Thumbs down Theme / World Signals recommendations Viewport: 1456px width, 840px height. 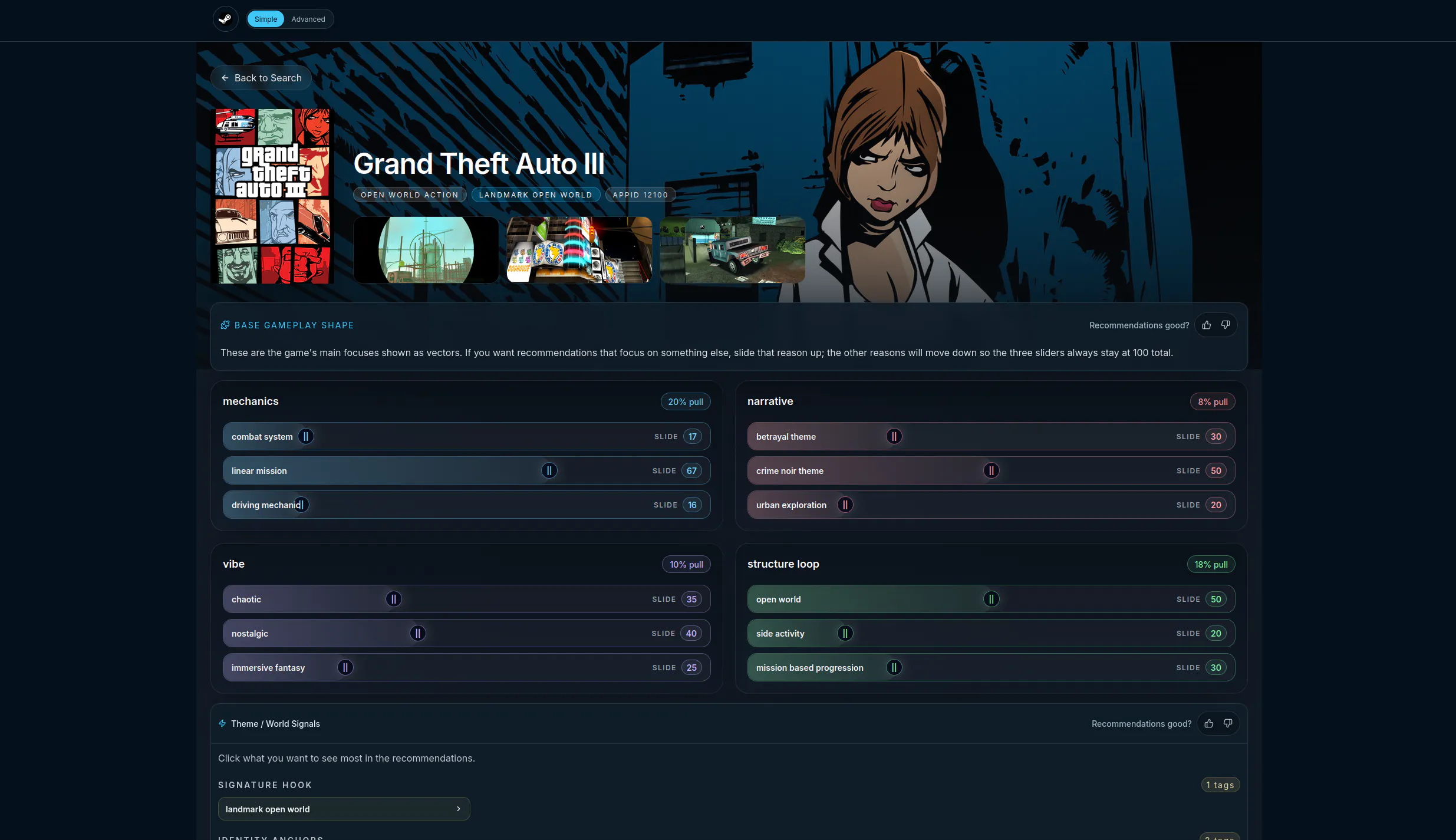tap(1228, 723)
